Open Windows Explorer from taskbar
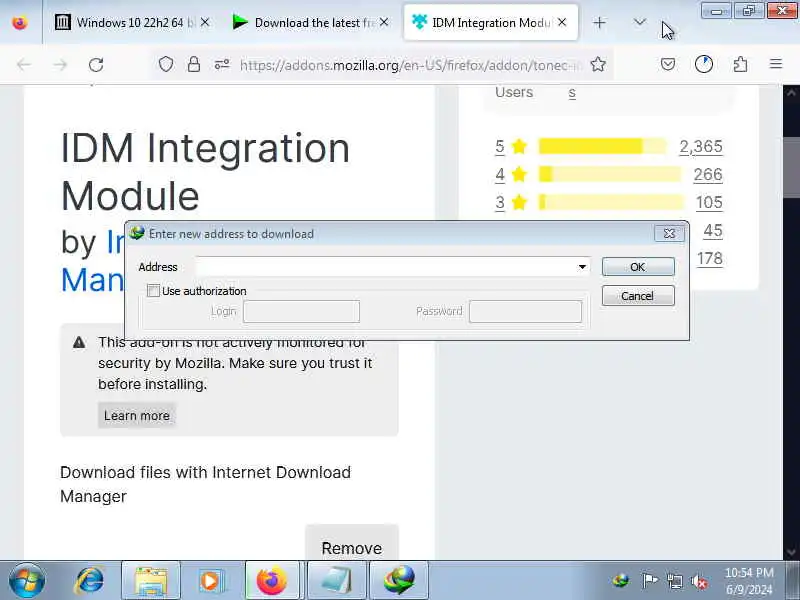Screen dimensions: 800x600 coord(151,581)
